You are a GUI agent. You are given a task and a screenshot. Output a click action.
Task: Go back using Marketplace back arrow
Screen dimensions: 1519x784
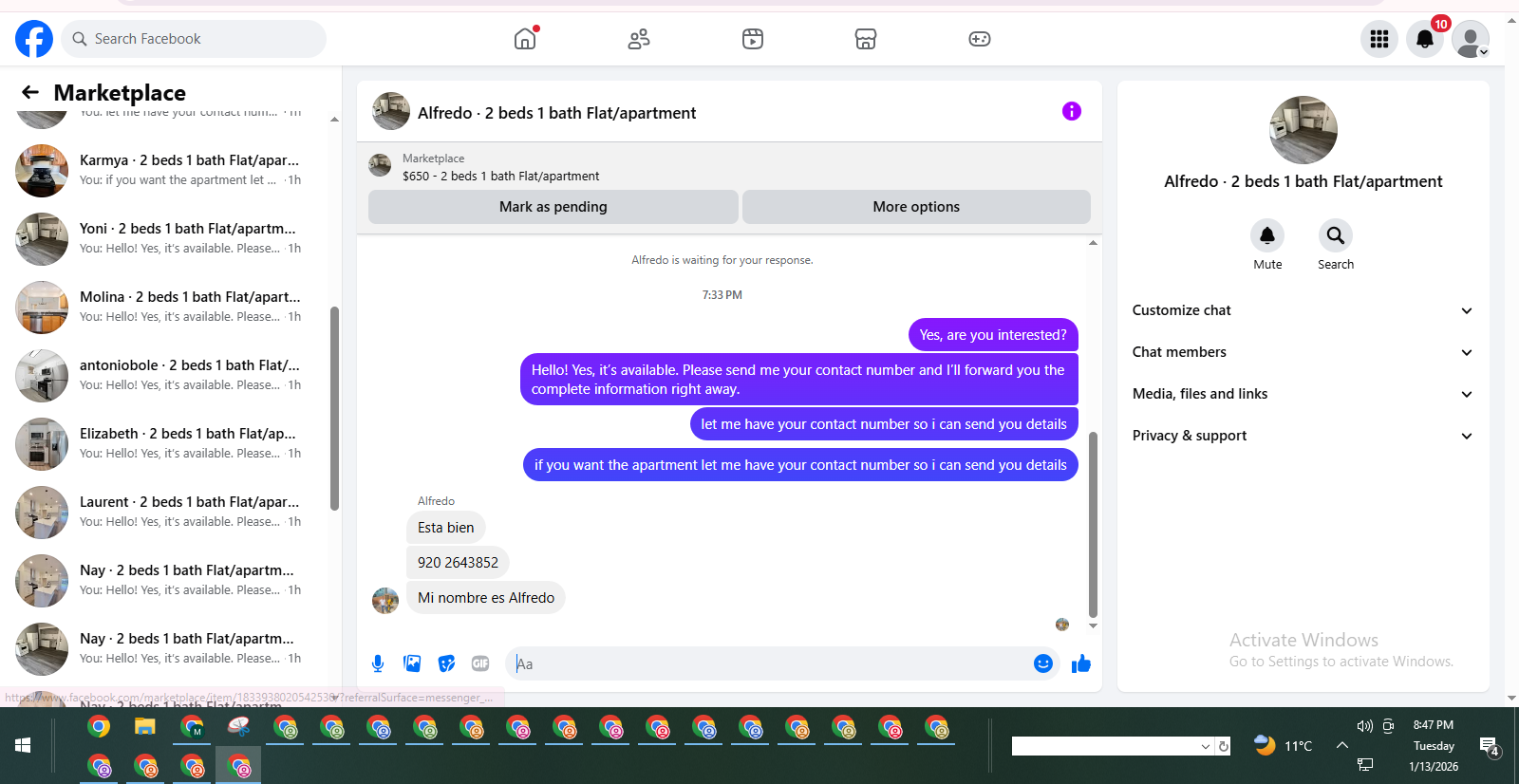tap(30, 92)
